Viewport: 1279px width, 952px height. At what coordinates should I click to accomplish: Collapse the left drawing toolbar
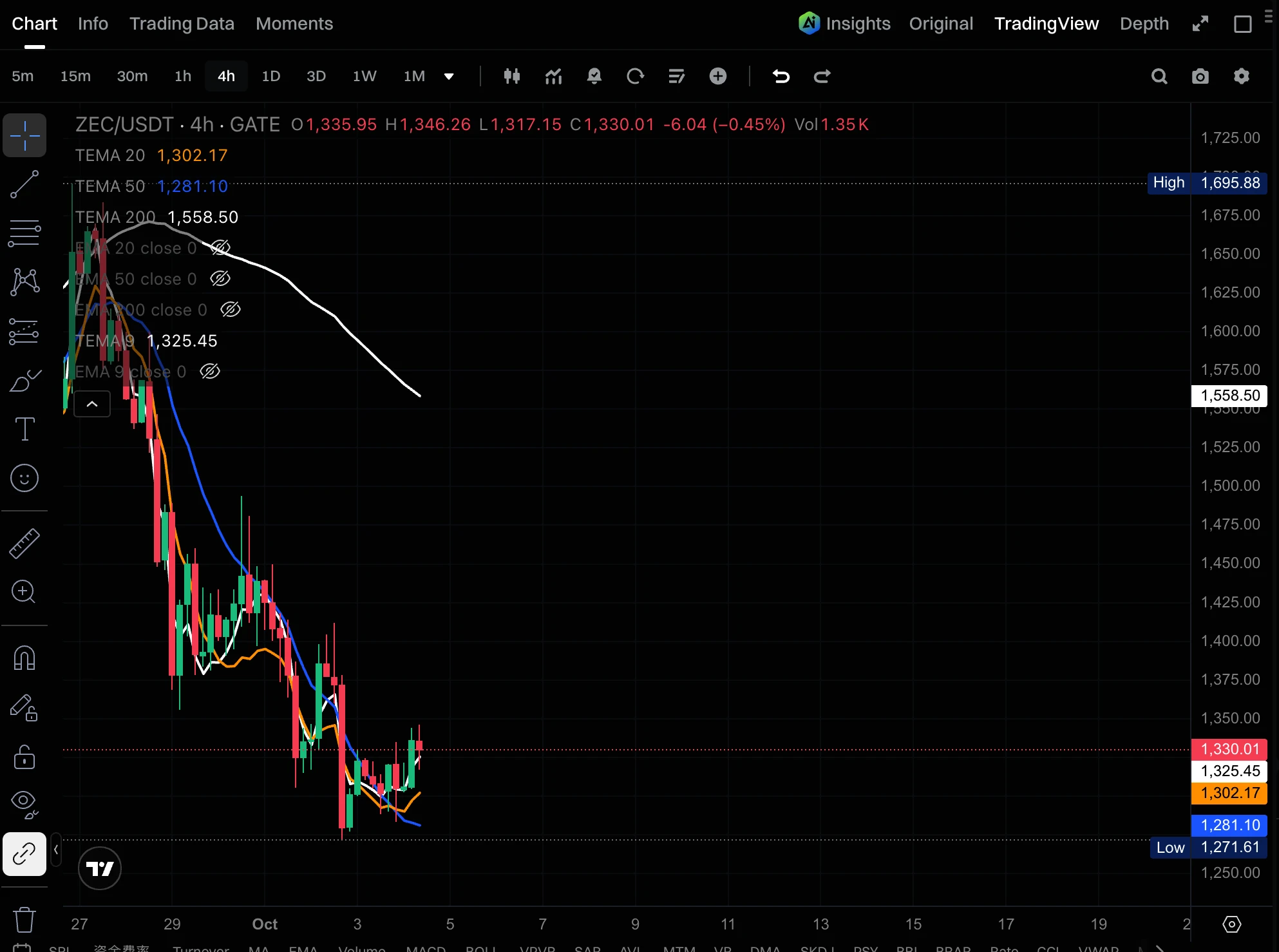pos(56,850)
